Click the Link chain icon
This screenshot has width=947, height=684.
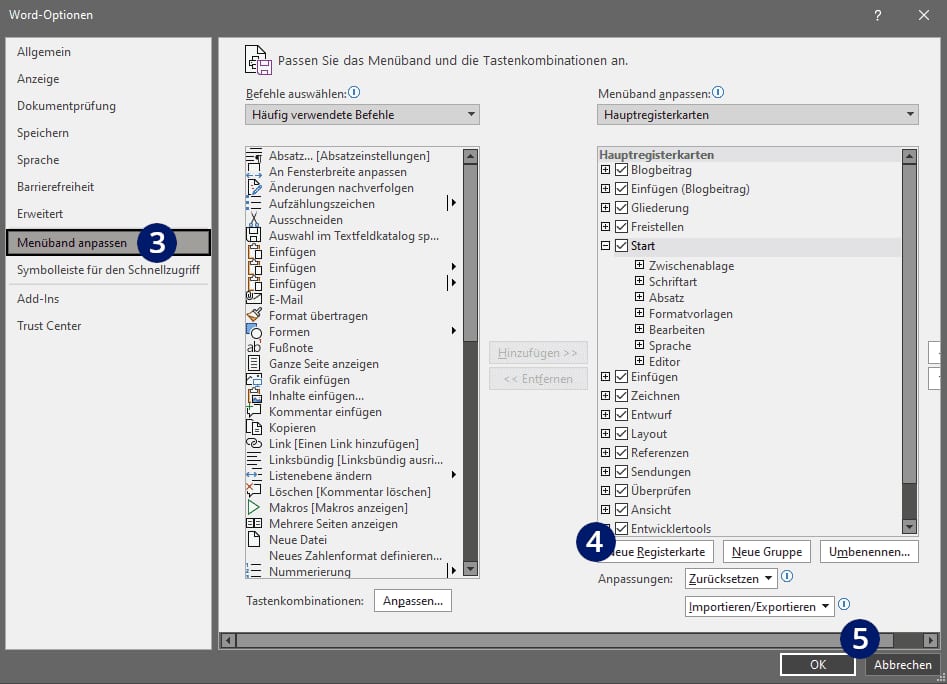254,443
